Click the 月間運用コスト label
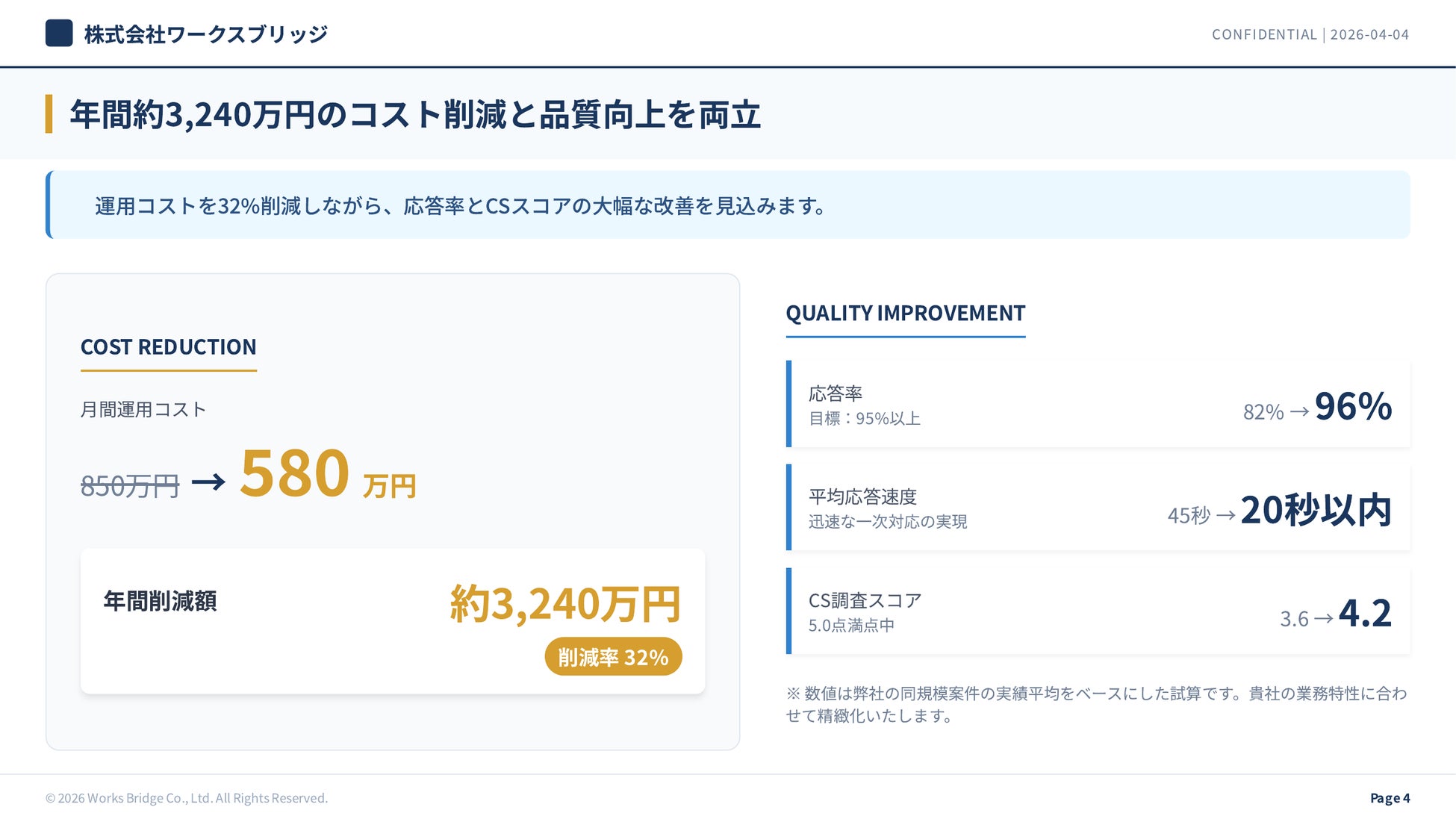The image size is (1456, 819). (143, 410)
